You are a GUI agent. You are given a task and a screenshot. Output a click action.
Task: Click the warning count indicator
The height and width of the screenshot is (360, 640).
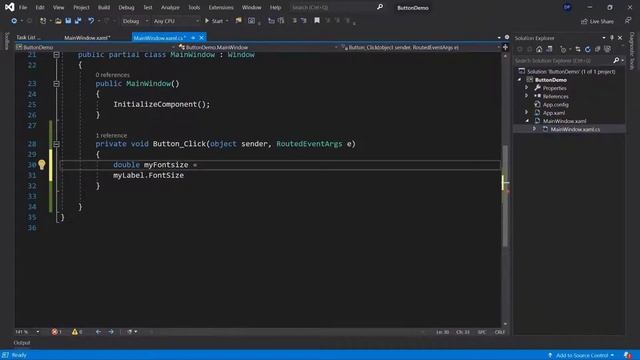point(77,332)
